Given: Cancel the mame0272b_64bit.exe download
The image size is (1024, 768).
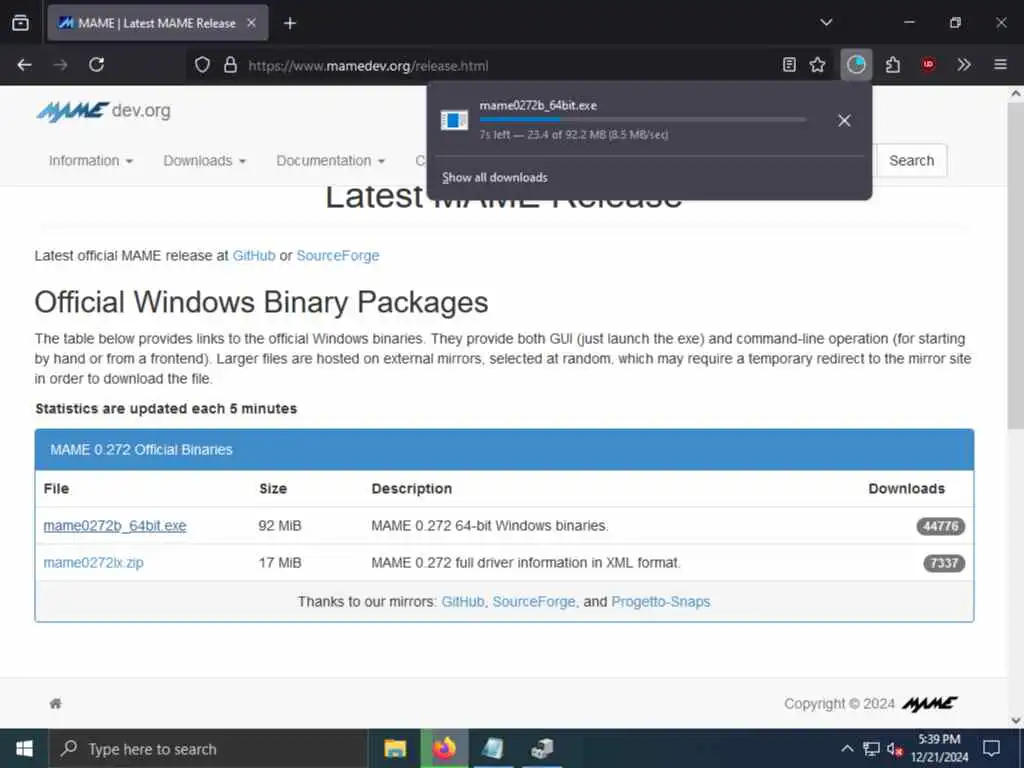Looking at the screenshot, I should click(844, 120).
